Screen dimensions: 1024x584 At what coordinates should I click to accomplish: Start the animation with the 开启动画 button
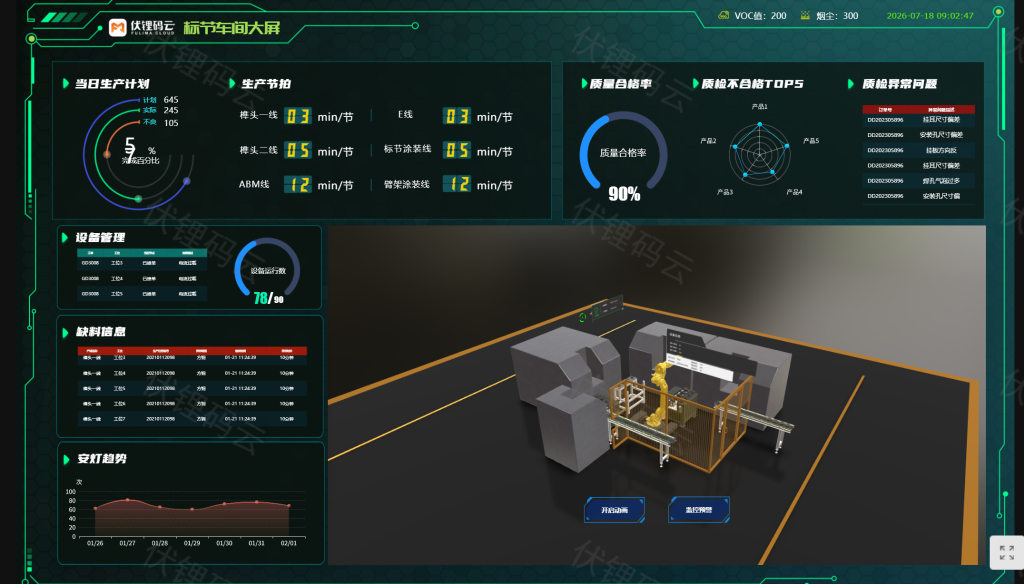(615, 510)
